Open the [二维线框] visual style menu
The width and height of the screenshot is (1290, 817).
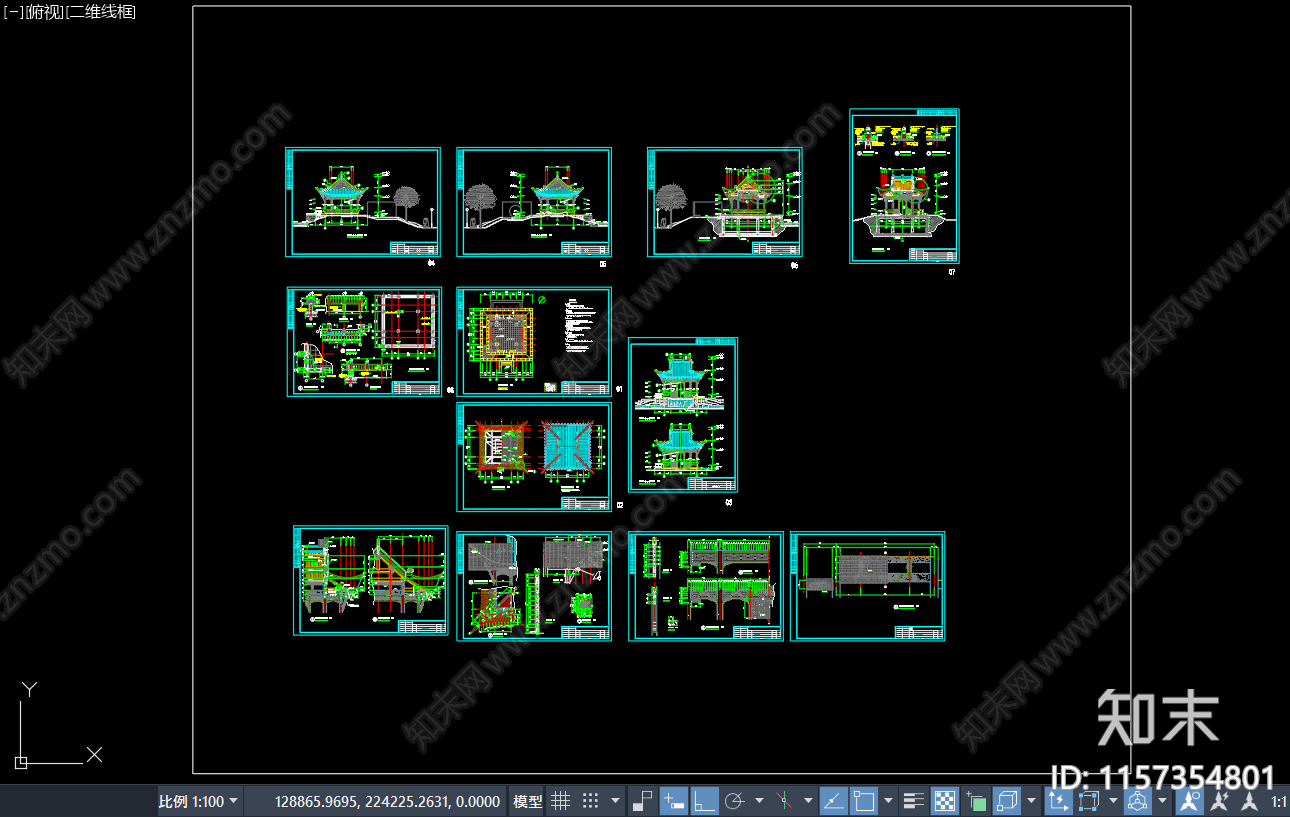(100, 12)
